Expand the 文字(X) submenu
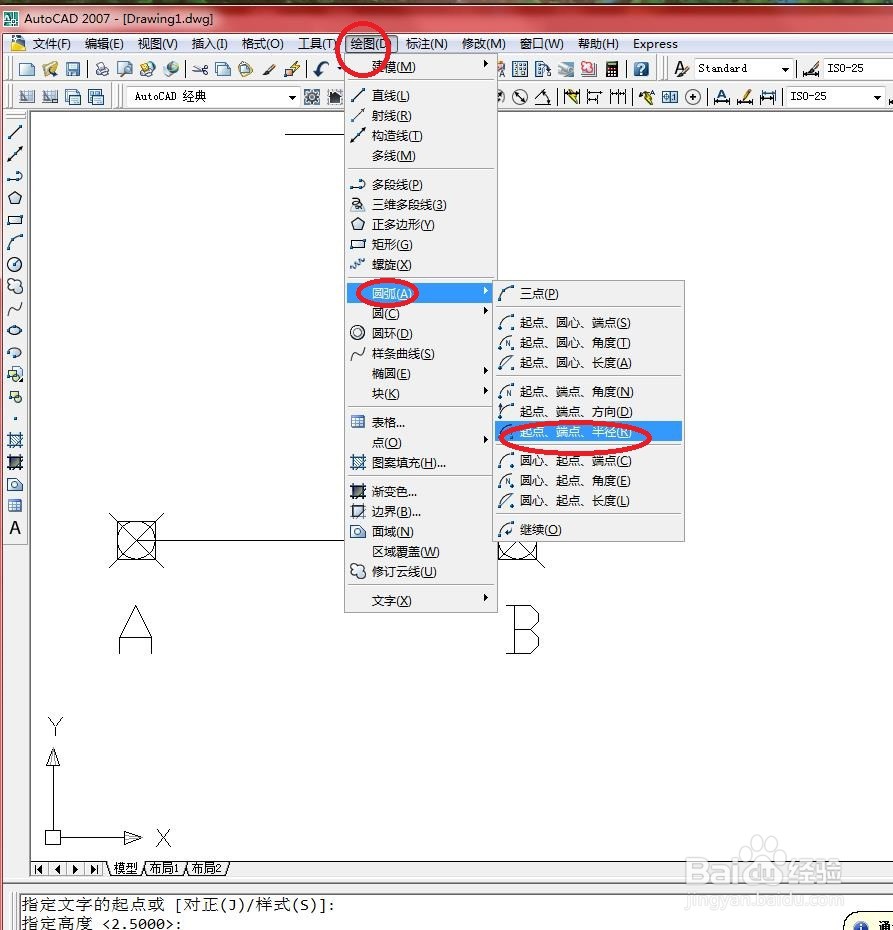This screenshot has height=930, width=893. pos(420,600)
